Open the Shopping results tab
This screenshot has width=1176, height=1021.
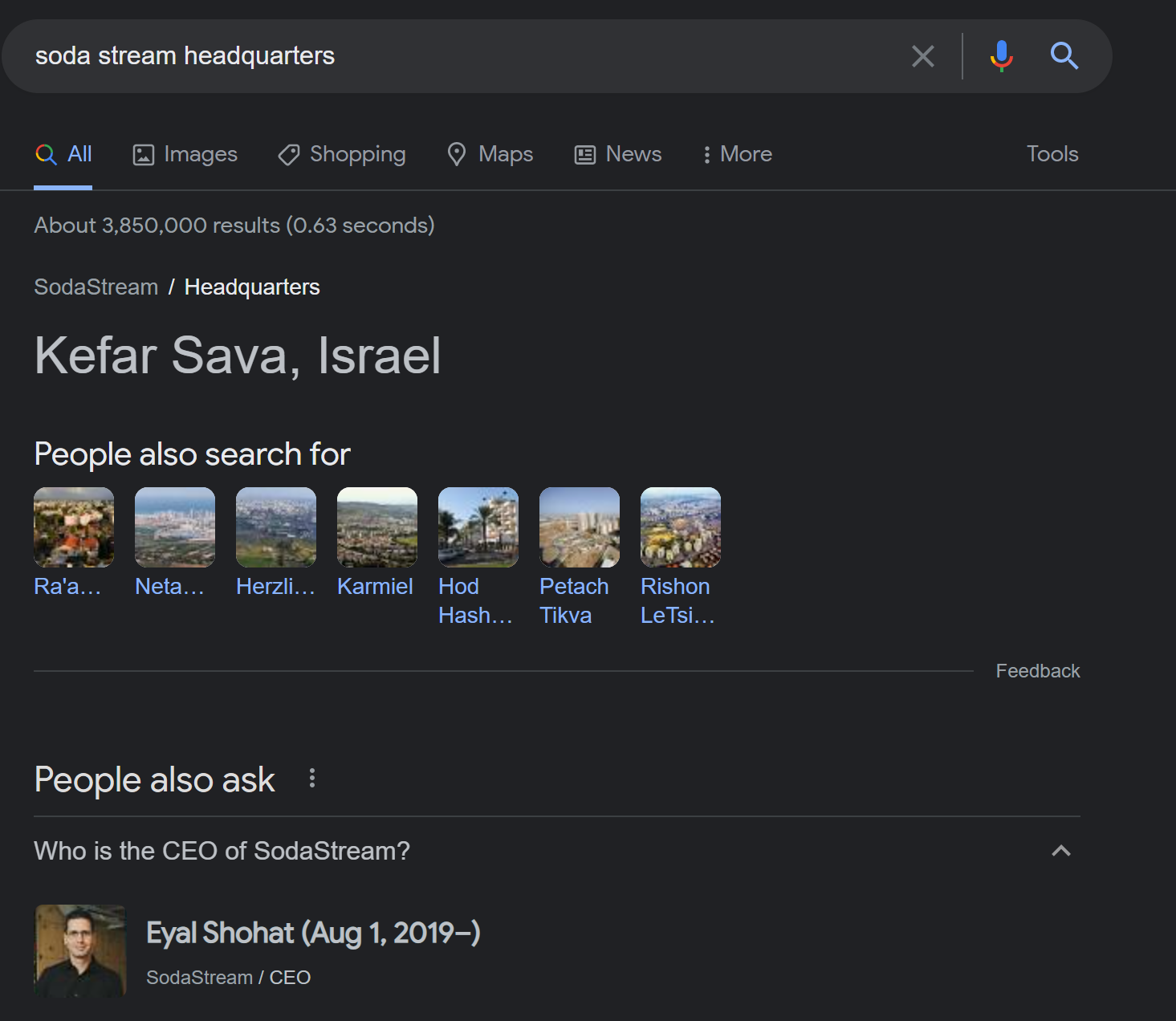click(x=342, y=154)
